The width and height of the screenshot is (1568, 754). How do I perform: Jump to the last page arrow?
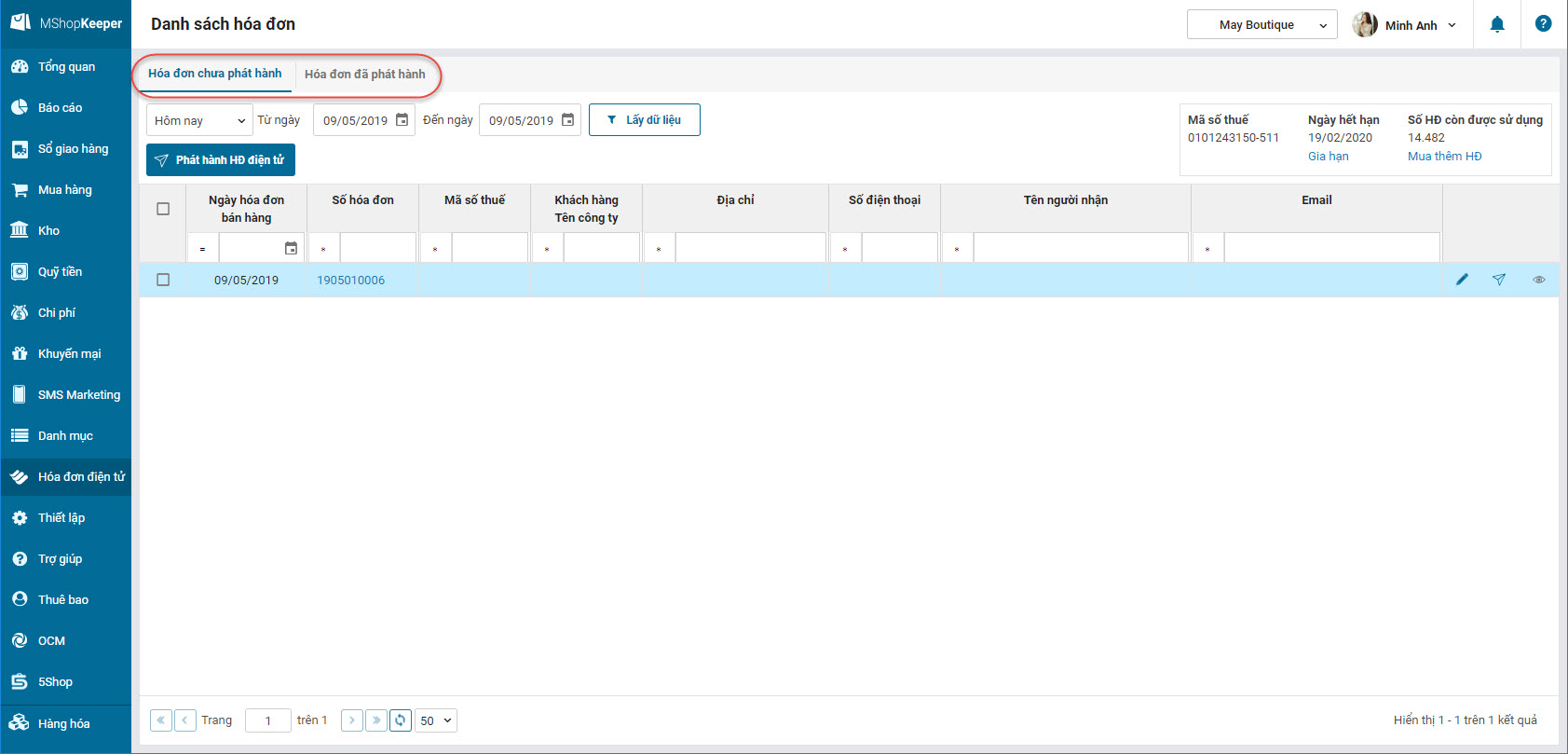pos(376,720)
